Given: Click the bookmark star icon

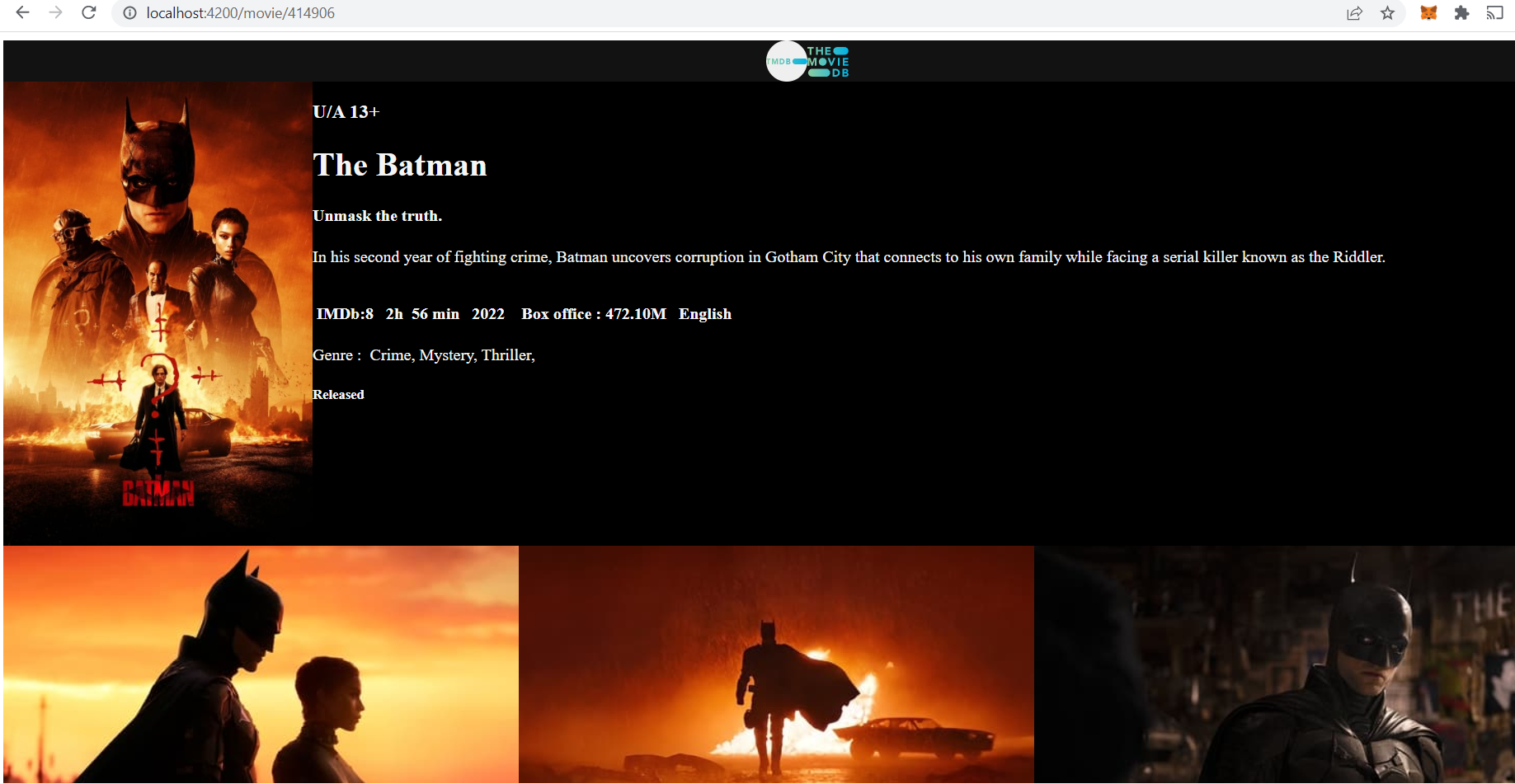Looking at the screenshot, I should [x=1388, y=13].
